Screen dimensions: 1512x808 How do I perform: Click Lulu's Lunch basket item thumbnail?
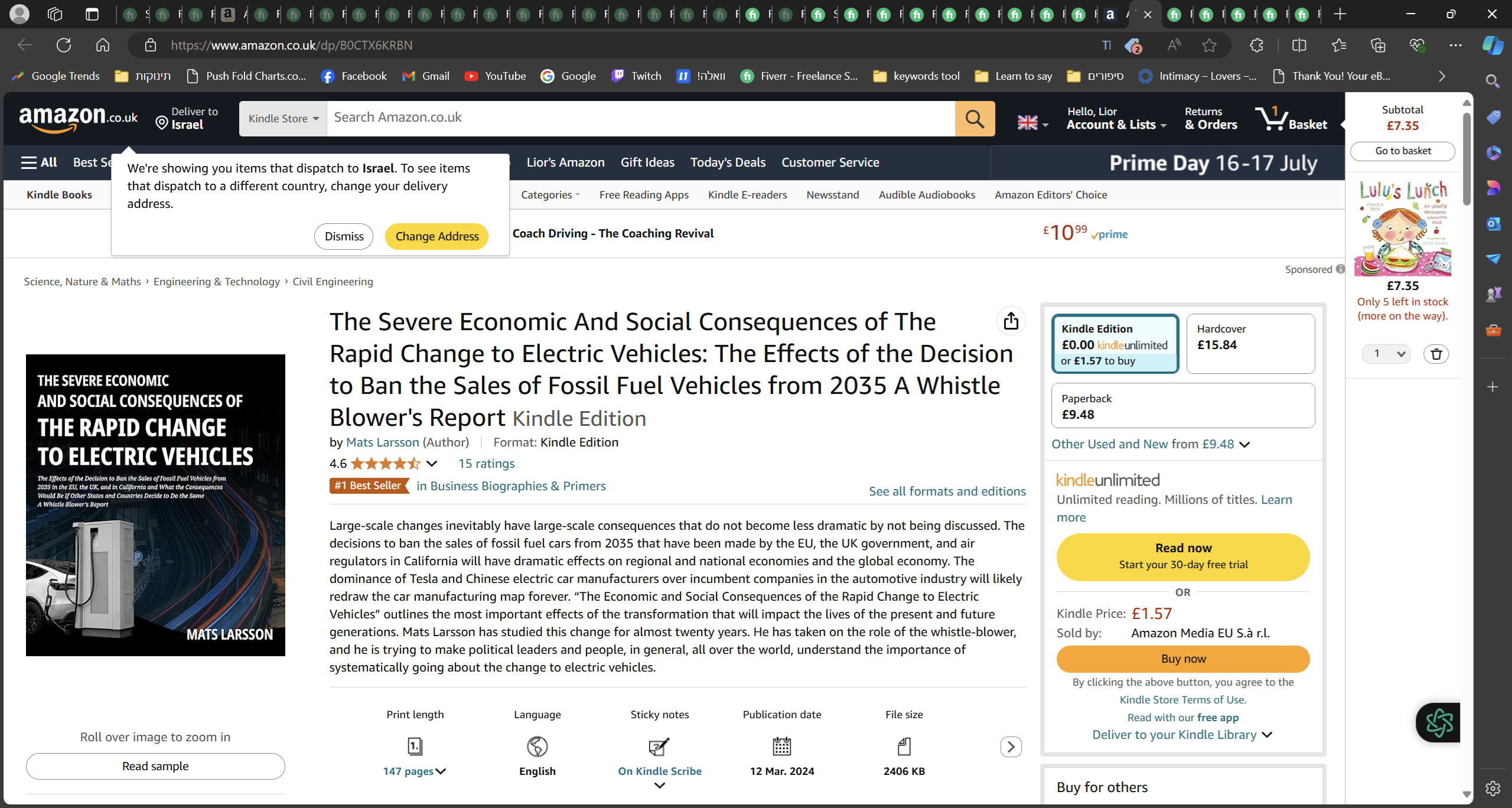point(1402,228)
